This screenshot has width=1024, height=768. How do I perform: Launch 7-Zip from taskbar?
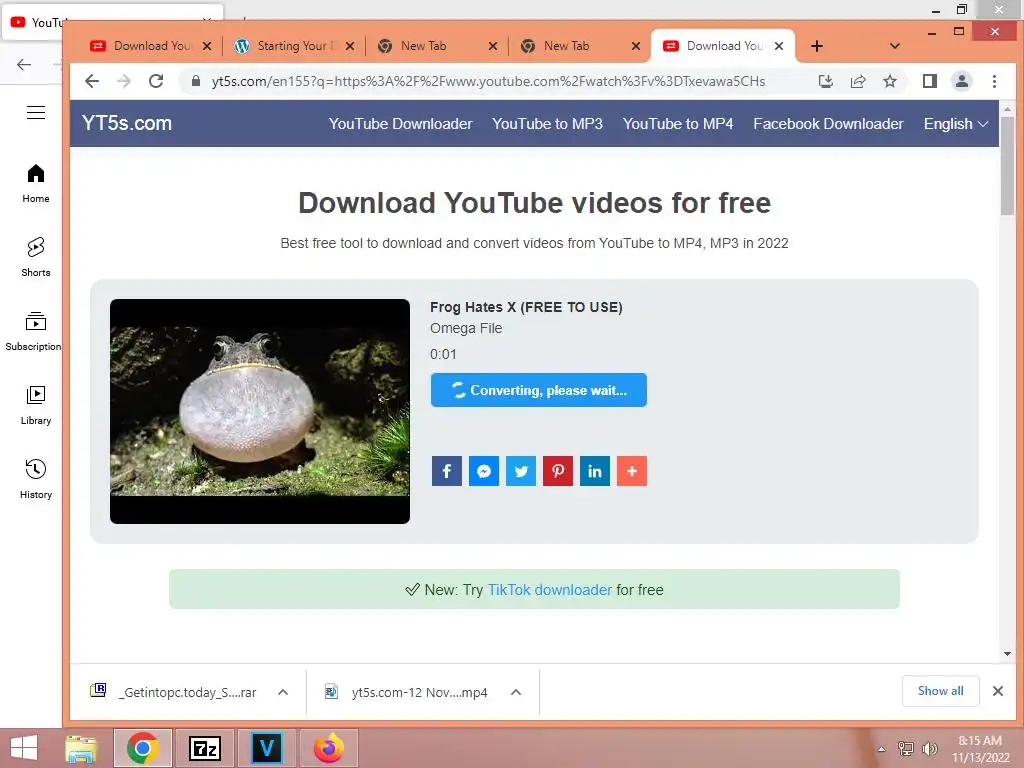point(204,748)
